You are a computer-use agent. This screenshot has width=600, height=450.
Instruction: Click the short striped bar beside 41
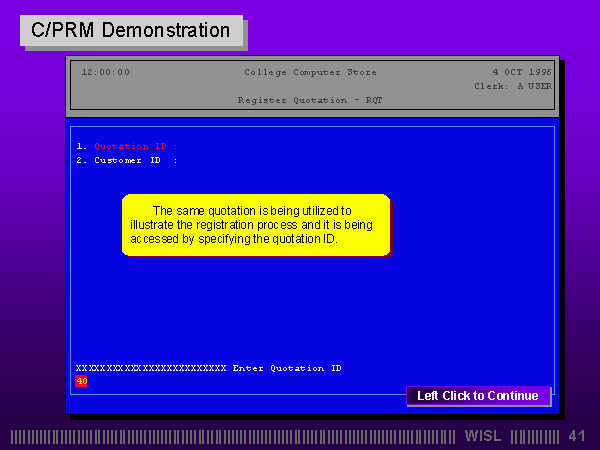click(x=535, y=436)
